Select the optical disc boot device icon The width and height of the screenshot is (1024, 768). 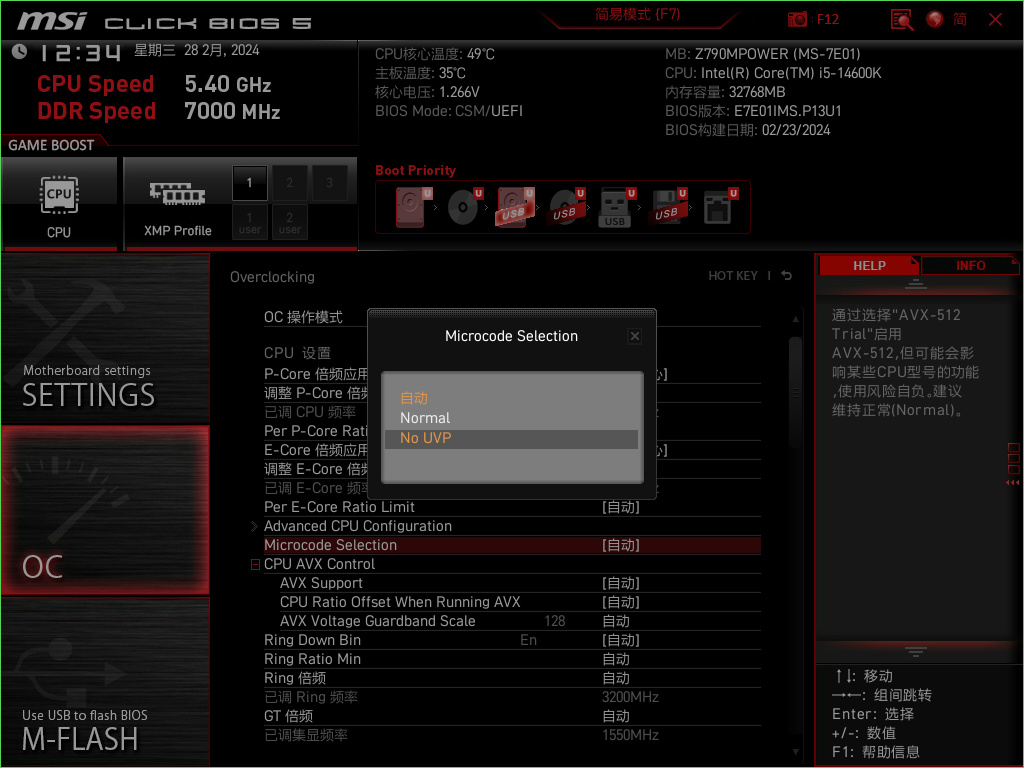(x=464, y=207)
